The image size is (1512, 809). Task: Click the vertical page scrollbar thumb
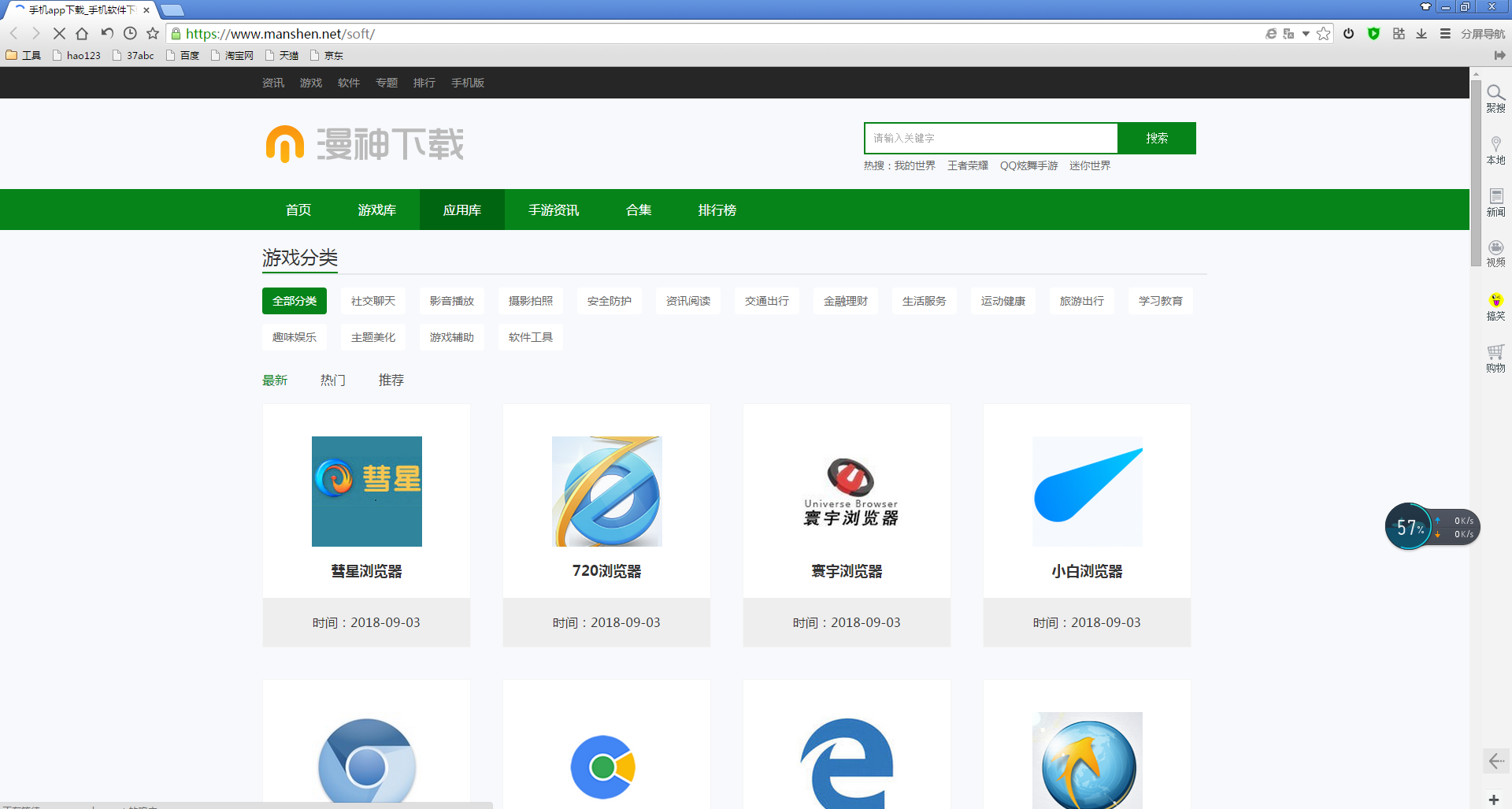[1476, 173]
